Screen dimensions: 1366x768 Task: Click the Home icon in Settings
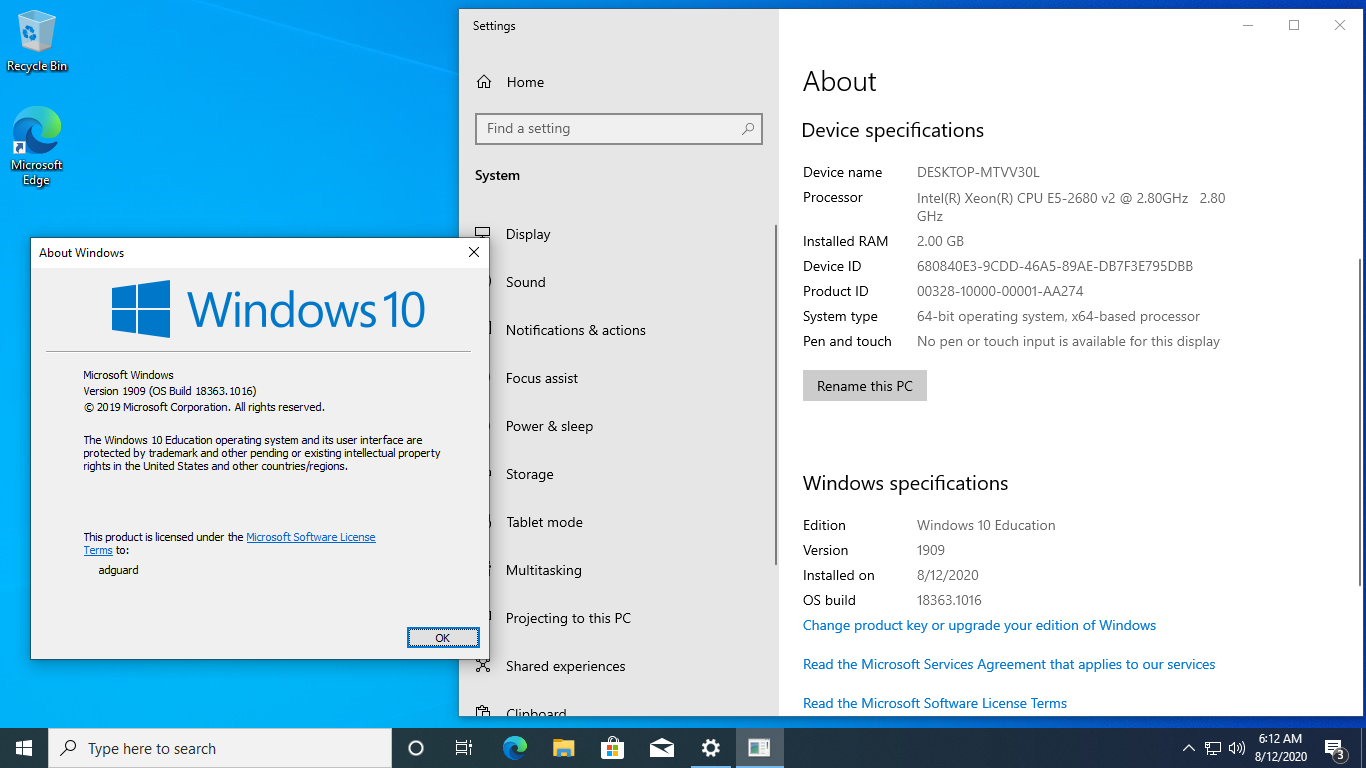[x=484, y=82]
